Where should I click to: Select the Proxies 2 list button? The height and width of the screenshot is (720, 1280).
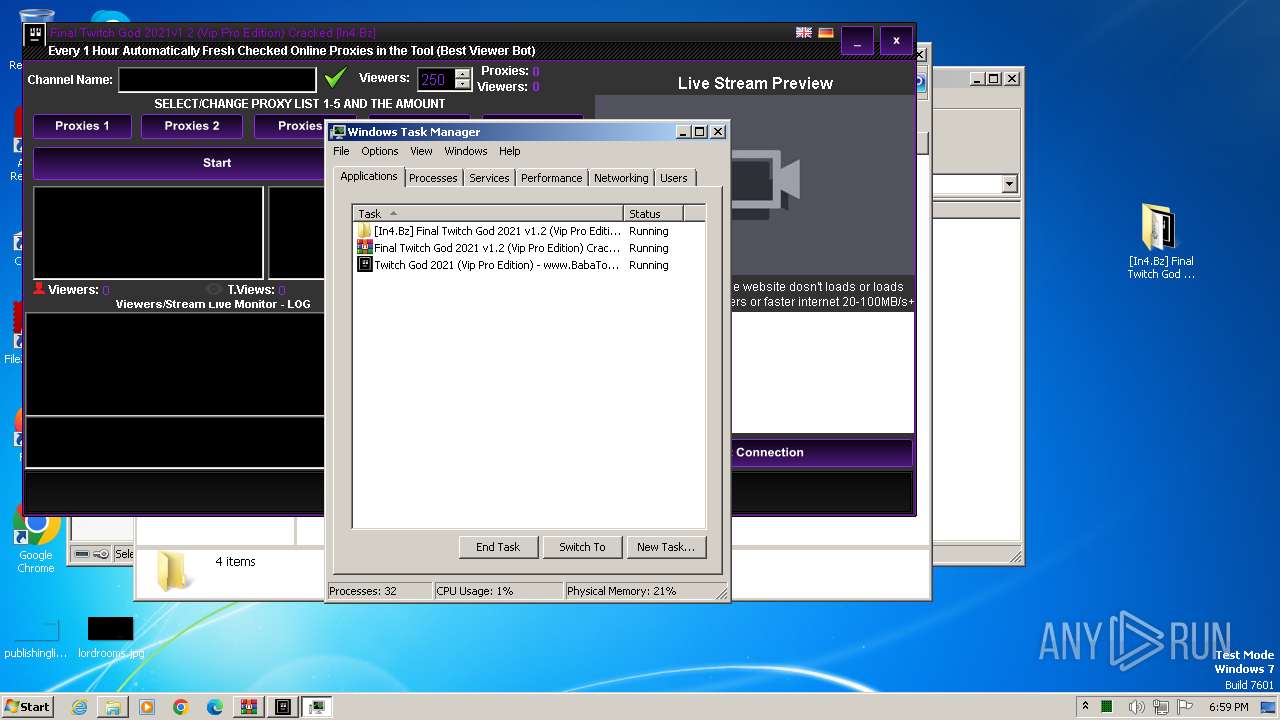pos(192,126)
